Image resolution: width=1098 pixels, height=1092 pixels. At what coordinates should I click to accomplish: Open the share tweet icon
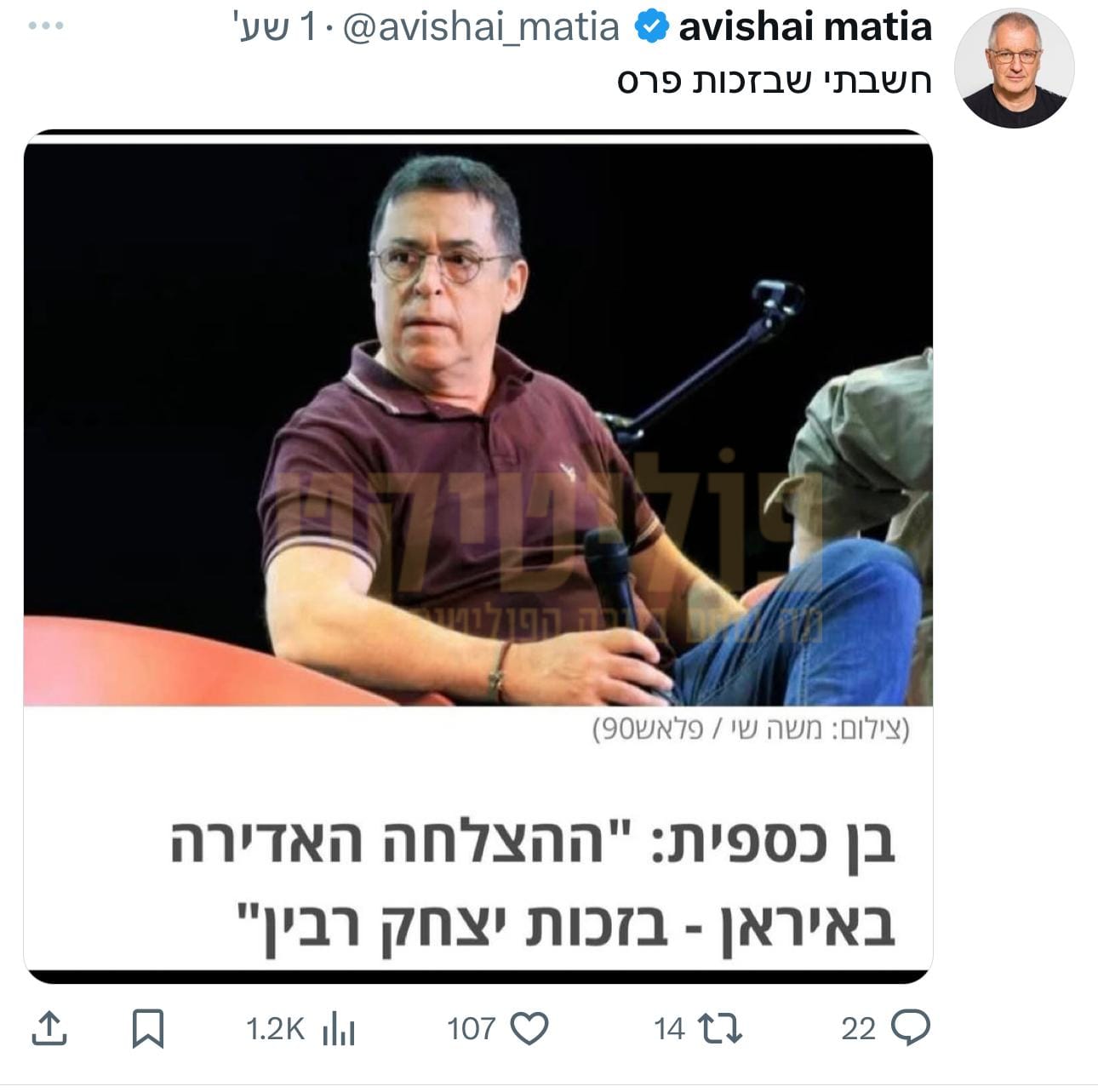pyautogui.click(x=49, y=1028)
